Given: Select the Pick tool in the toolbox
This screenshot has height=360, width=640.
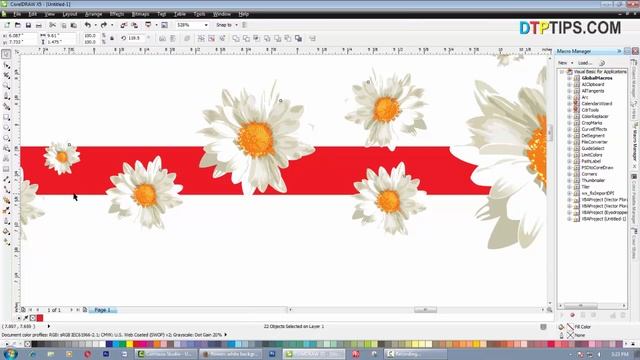Looking at the screenshot, I should point(6,54).
